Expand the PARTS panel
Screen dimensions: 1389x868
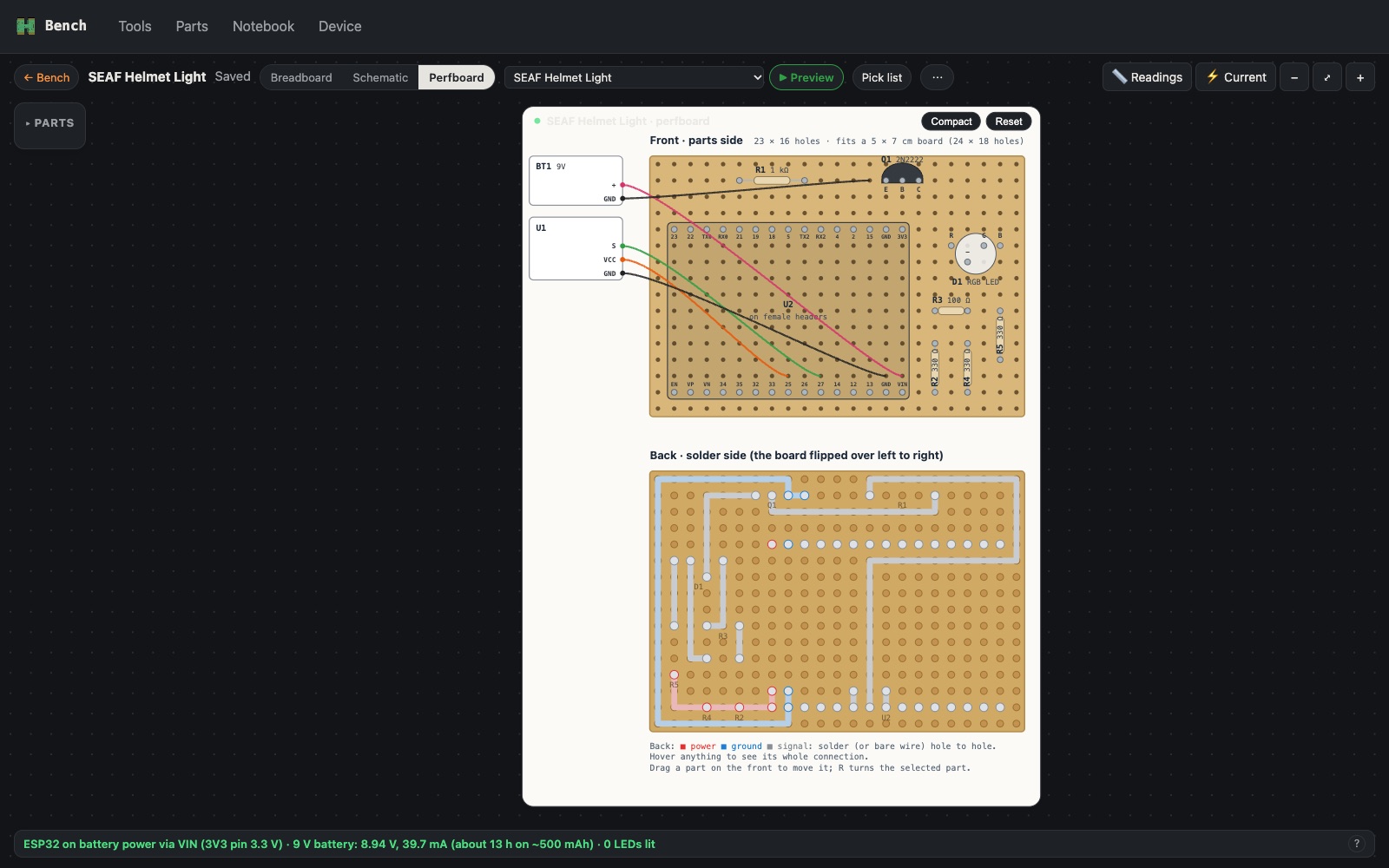pyautogui.click(x=49, y=123)
